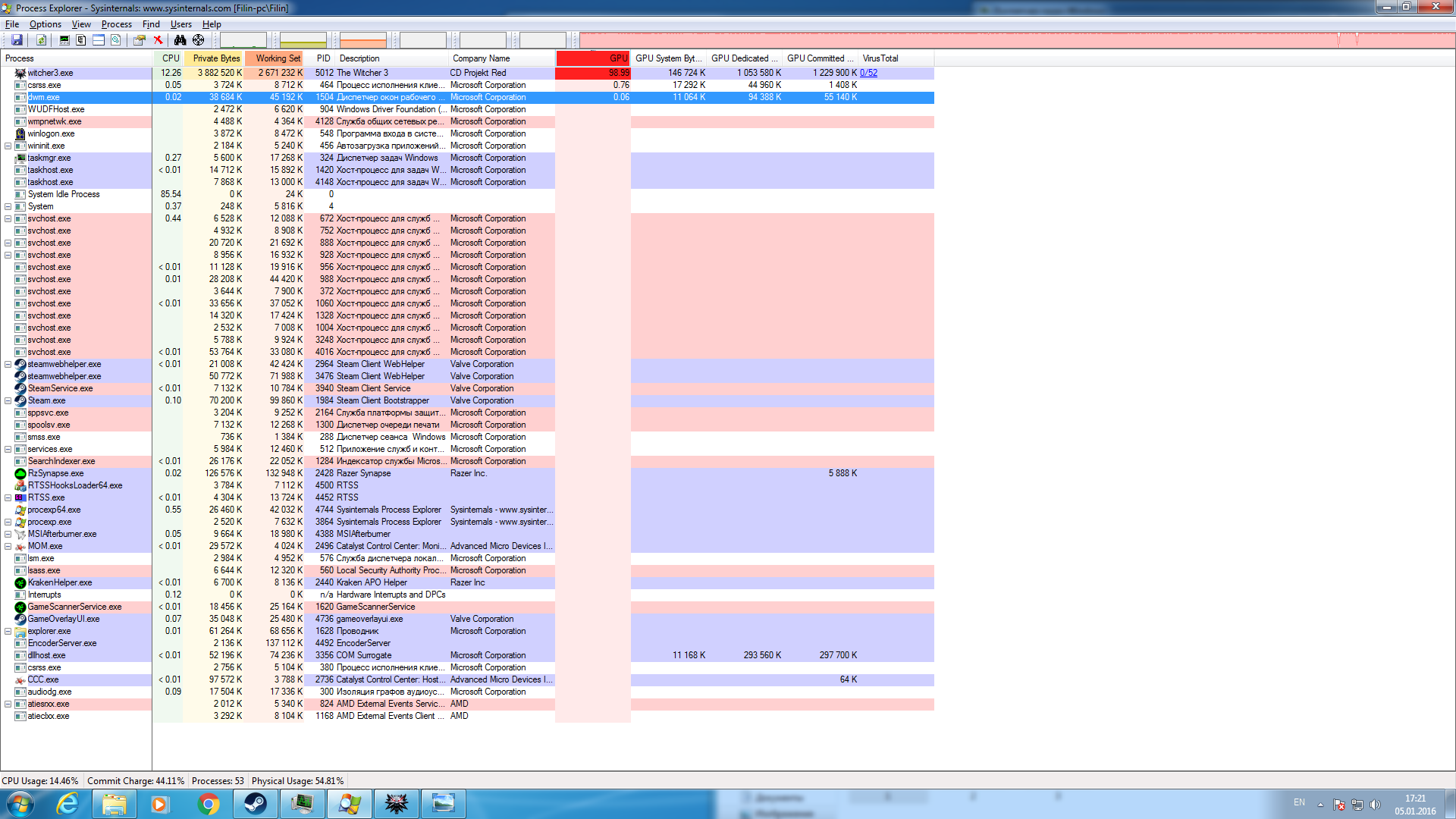Click the commit history mini graph
The width and height of the screenshot is (1456, 819).
pos(303,40)
